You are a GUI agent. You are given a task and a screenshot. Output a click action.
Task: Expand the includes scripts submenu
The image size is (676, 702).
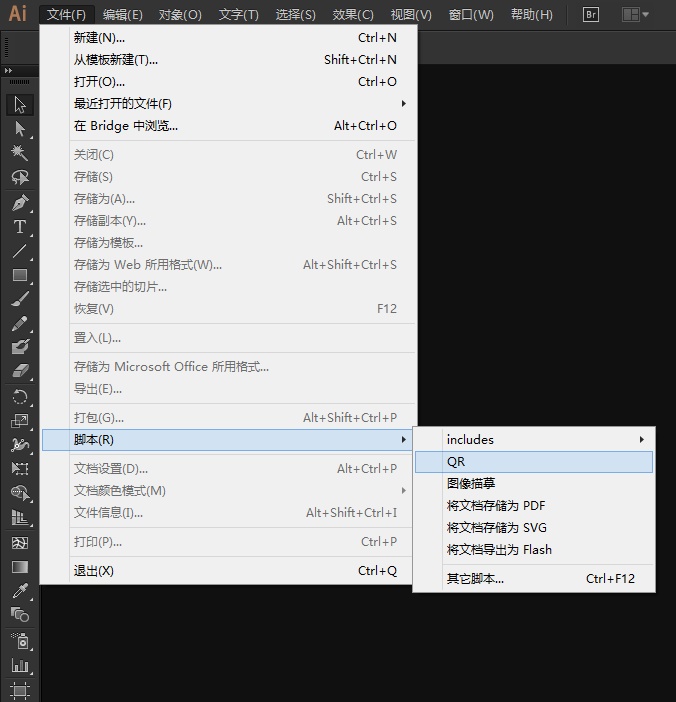pos(534,440)
